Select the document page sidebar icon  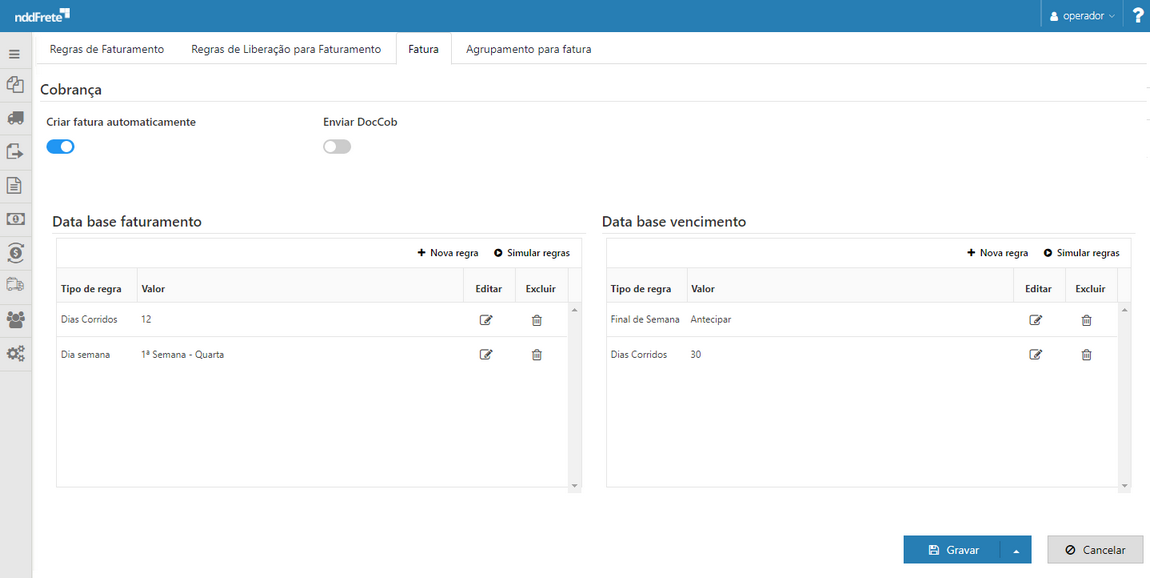pos(14,185)
